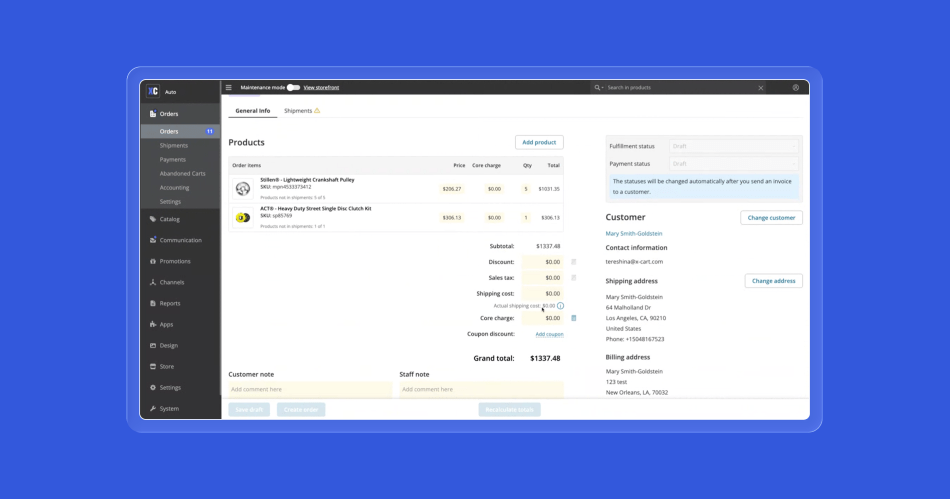Image resolution: width=950 pixels, height=499 pixels.
Task: Expand the Fulfillment status dropdown
Action: pos(734,146)
